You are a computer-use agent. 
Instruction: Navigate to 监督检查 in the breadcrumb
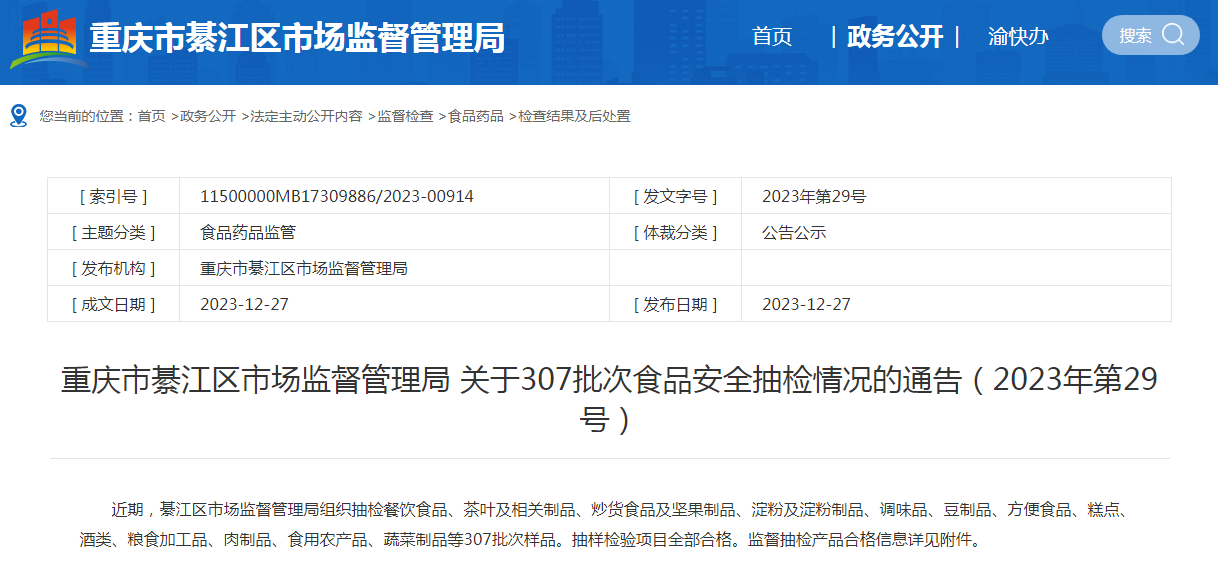coord(405,116)
